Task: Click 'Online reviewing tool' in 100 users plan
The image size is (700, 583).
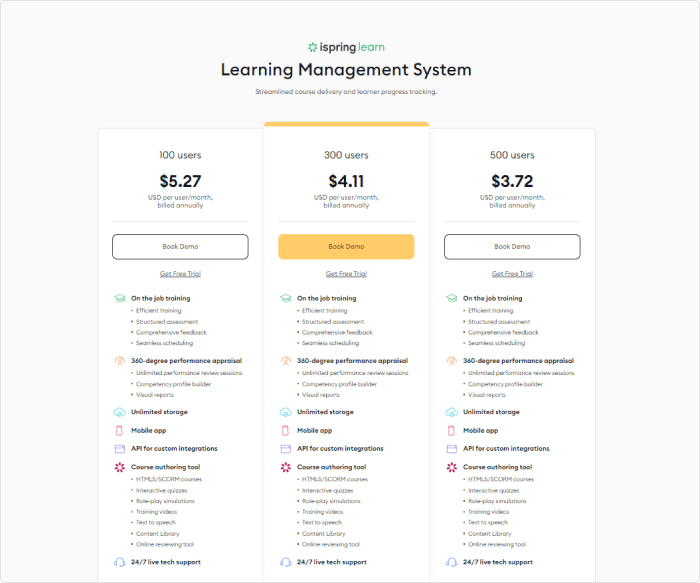Action: coord(165,545)
